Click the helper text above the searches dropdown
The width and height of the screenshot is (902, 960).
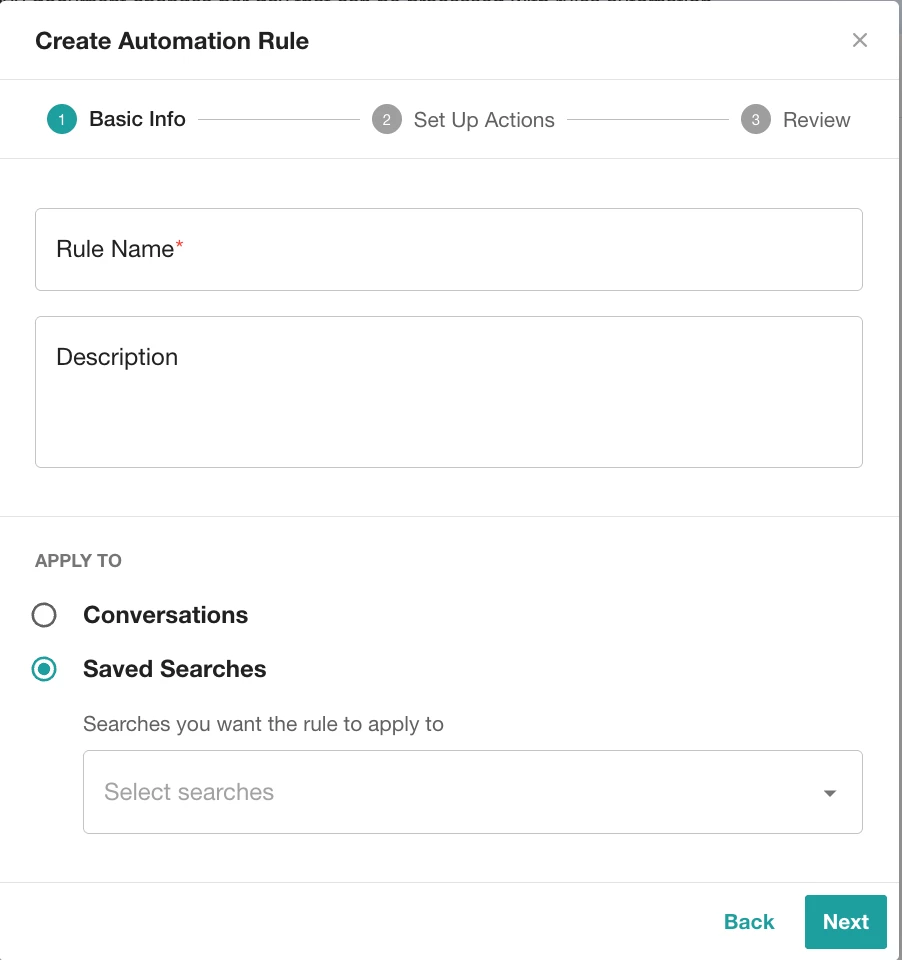263,724
